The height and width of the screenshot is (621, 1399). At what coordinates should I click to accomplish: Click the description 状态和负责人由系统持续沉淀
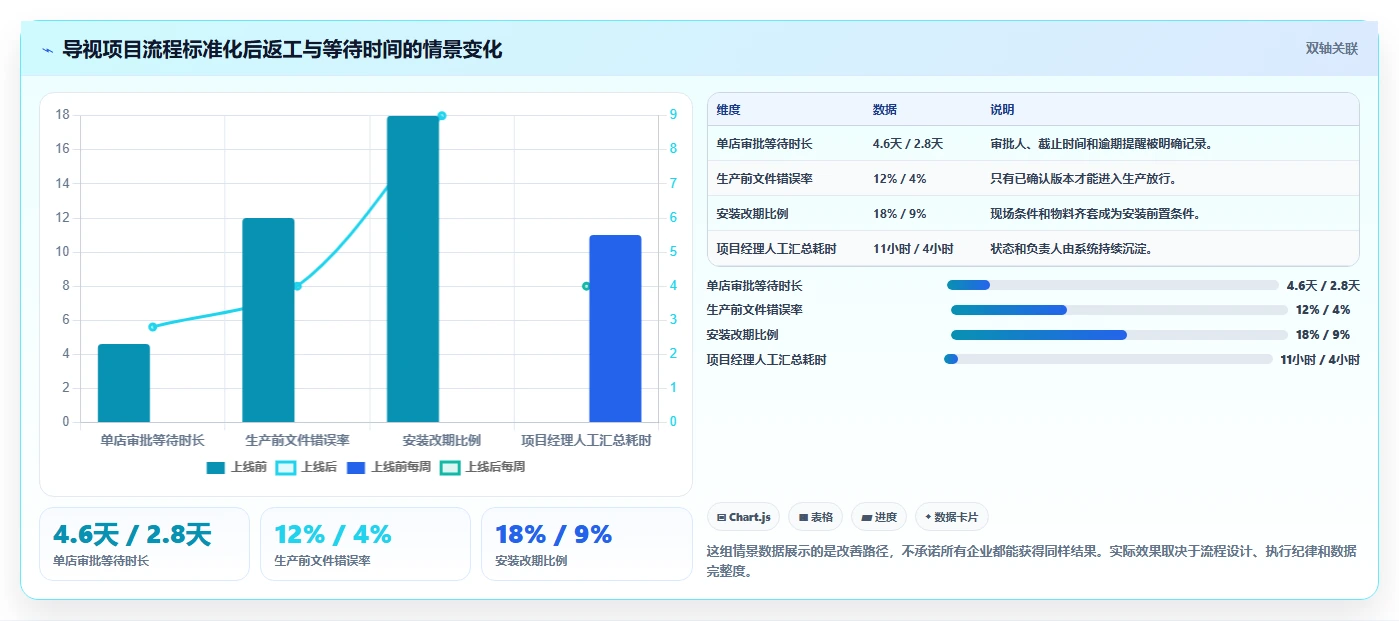1071,249
